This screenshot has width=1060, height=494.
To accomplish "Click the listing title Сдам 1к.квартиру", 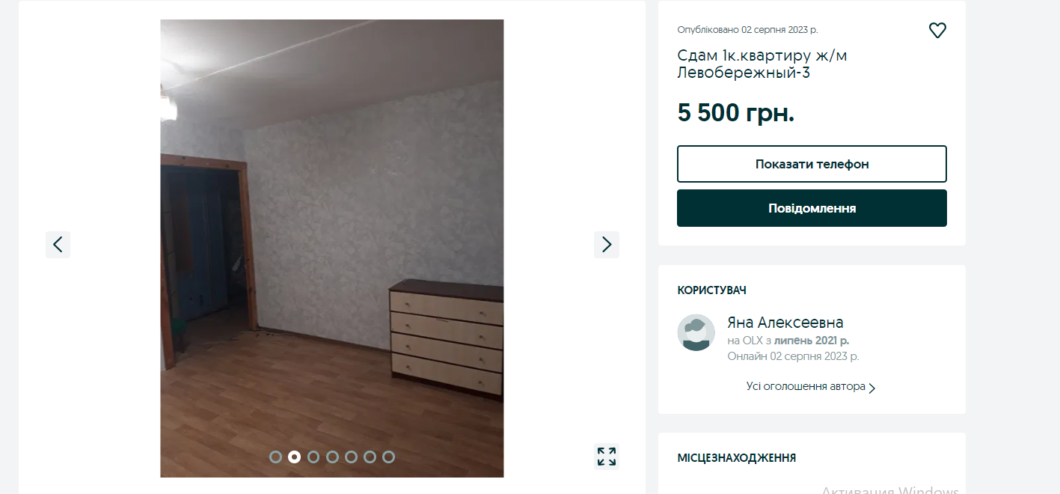I will (x=762, y=64).
